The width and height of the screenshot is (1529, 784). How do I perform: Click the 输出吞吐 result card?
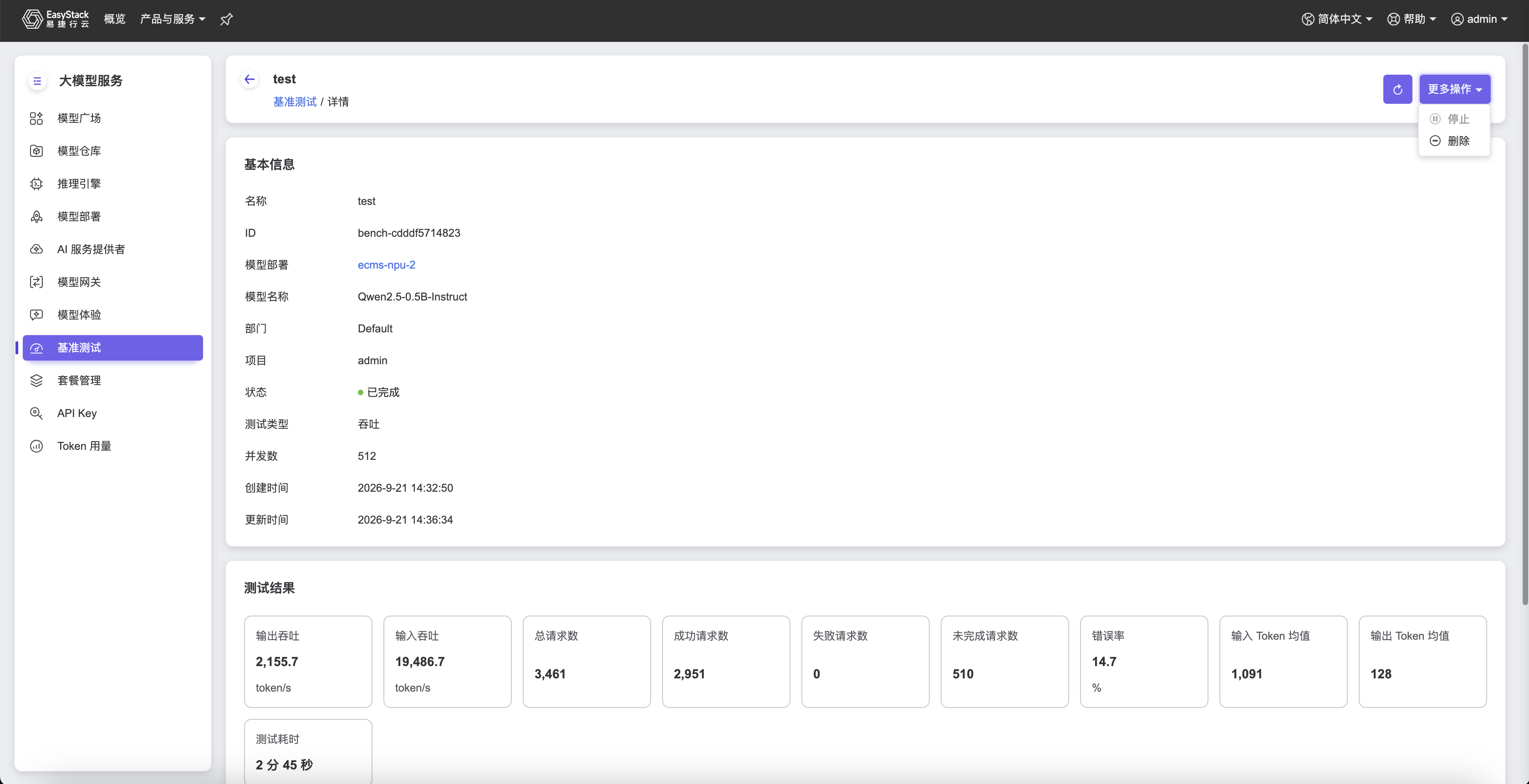[308, 661]
